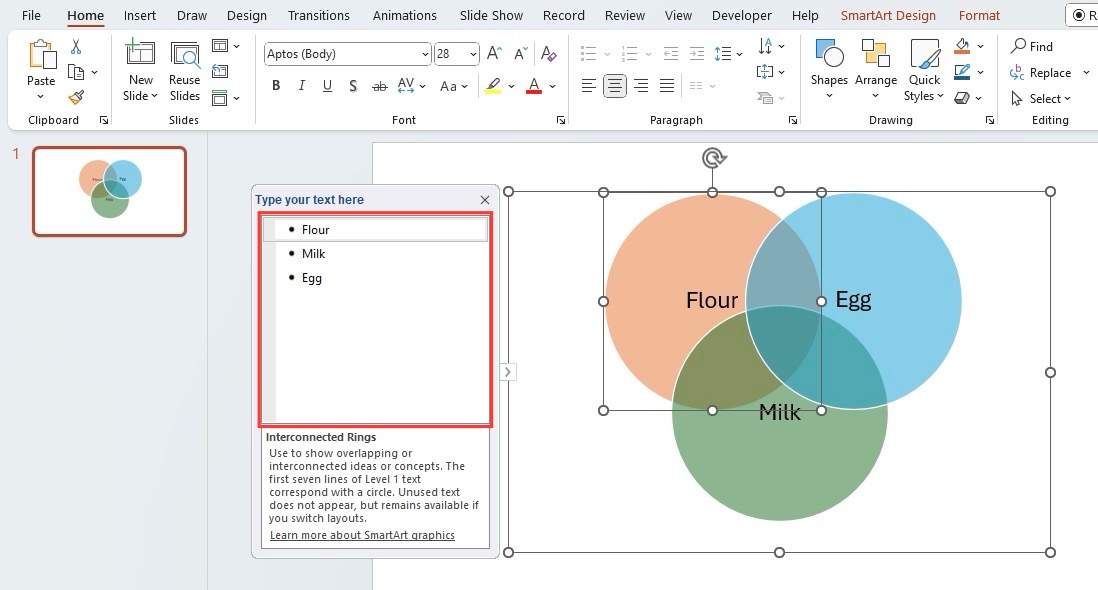Screen dimensions: 1098x590
Task: Apply yellow text highlight color
Action: (493, 86)
